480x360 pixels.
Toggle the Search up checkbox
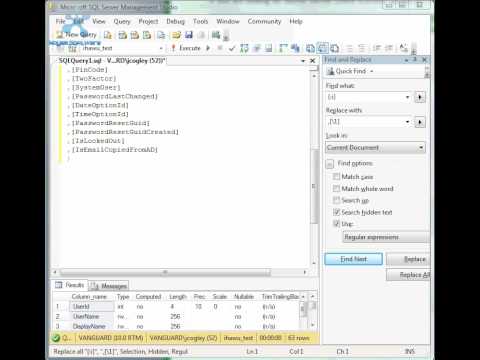(x=336, y=200)
